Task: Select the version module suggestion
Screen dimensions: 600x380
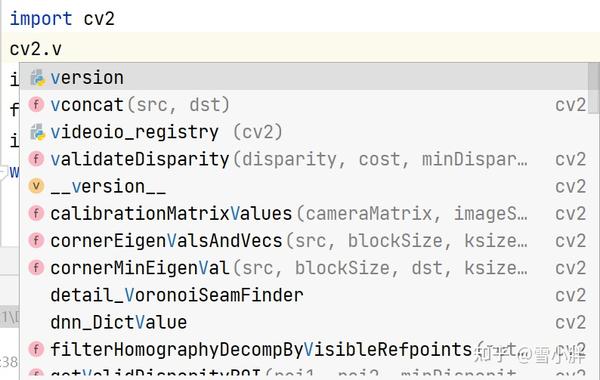Action: pos(304,78)
